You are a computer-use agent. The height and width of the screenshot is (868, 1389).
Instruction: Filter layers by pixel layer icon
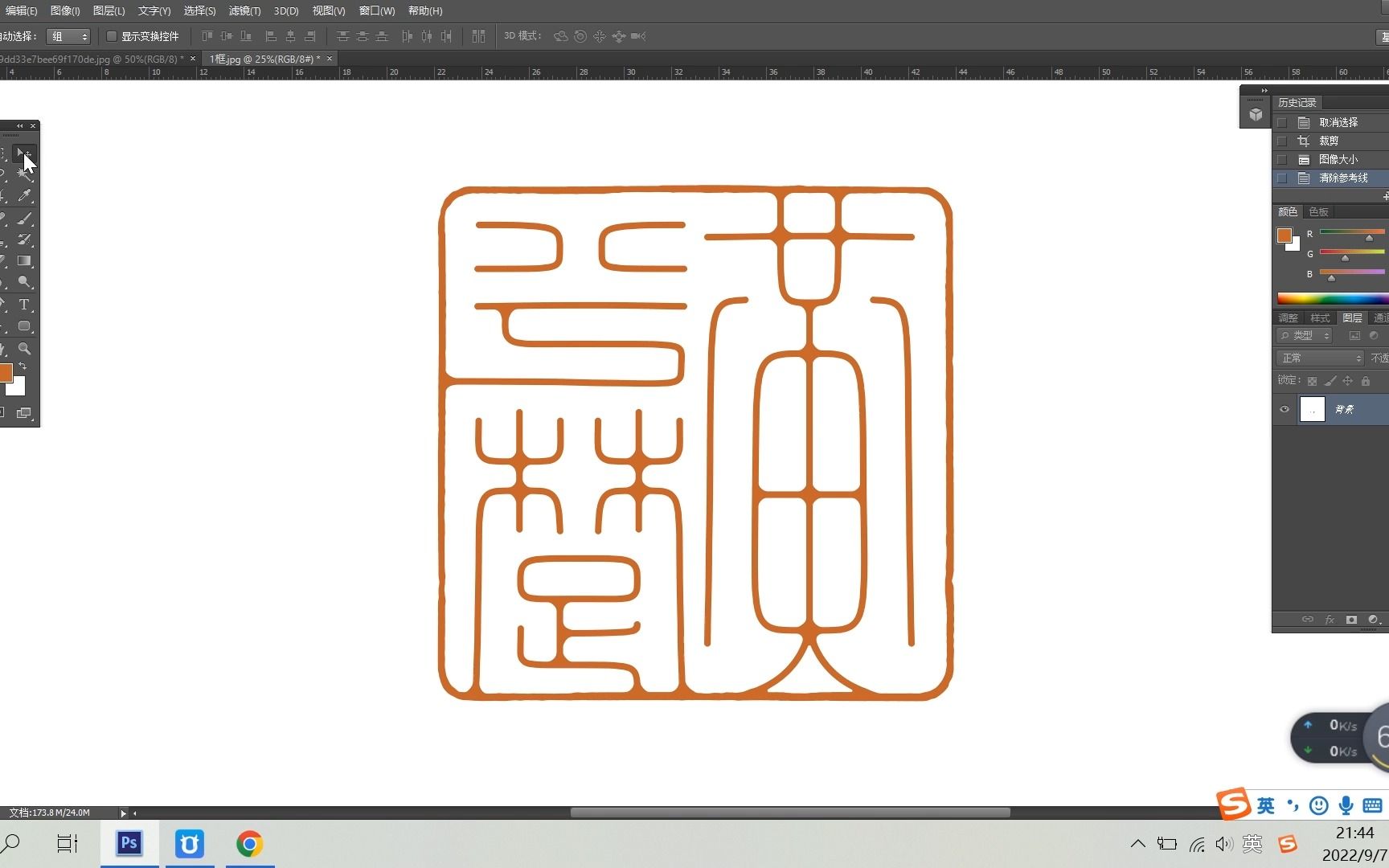coord(1354,336)
